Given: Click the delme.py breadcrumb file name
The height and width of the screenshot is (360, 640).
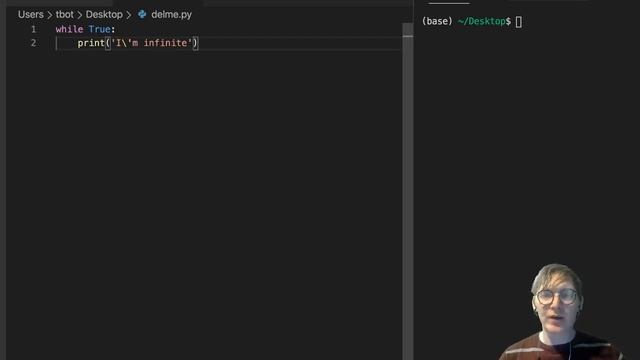Looking at the screenshot, I should tap(171, 15).
